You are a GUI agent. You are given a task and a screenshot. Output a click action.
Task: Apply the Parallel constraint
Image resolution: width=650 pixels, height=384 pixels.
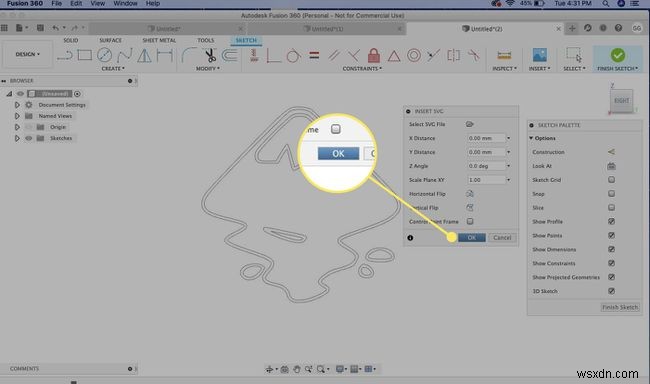click(x=334, y=55)
